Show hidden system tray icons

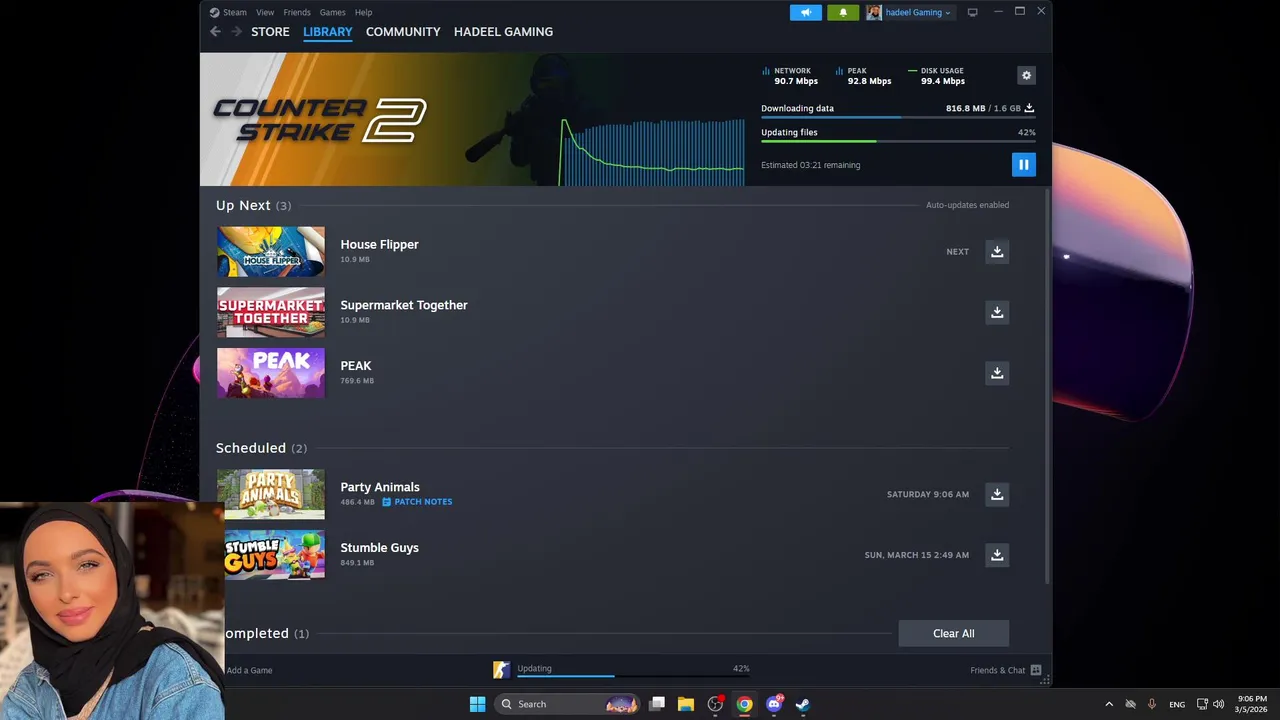(x=1109, y=704)
